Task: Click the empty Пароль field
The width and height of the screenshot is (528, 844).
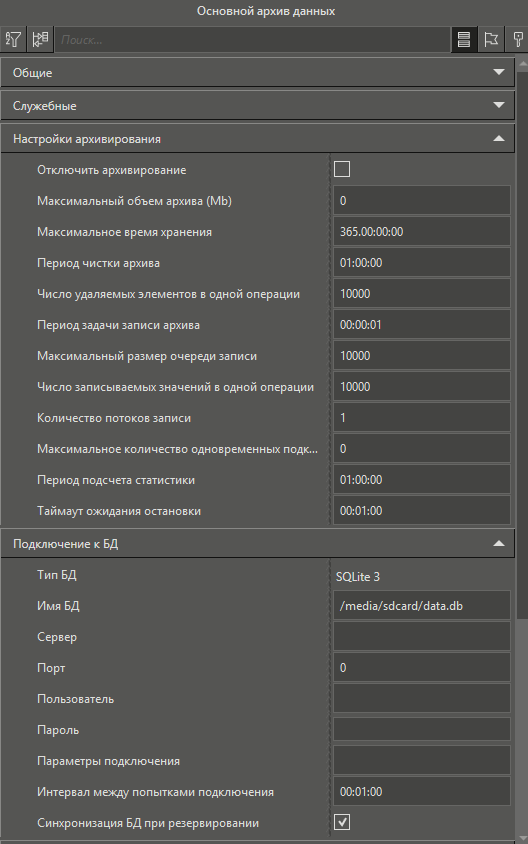Action: pos(421,730)
